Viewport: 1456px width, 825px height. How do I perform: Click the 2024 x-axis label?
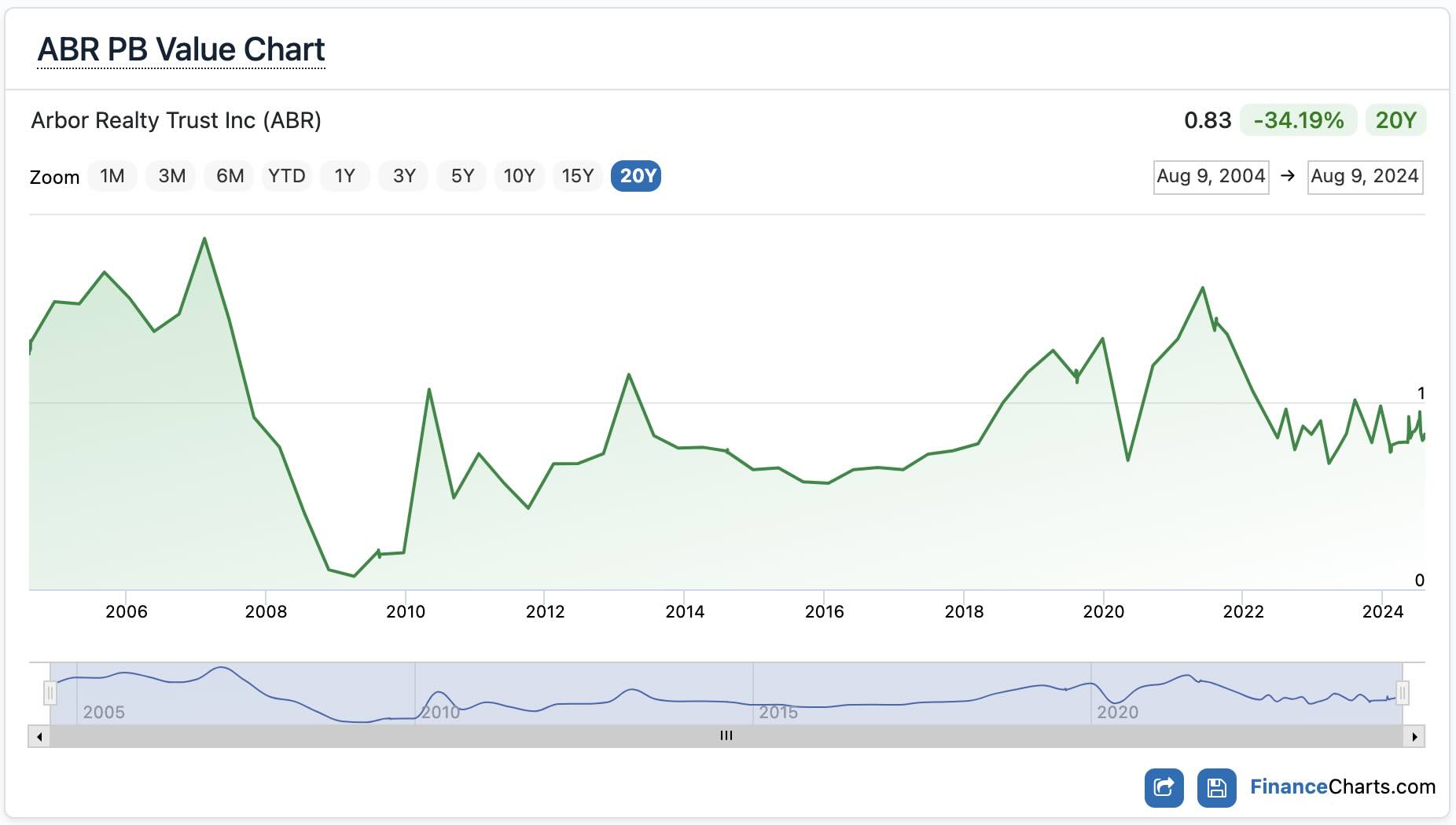pos(1383,611)
